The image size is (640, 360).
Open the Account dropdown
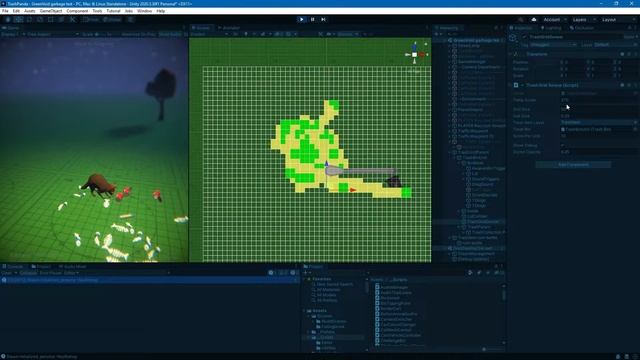pyautogui.click(x=554, y=20)
